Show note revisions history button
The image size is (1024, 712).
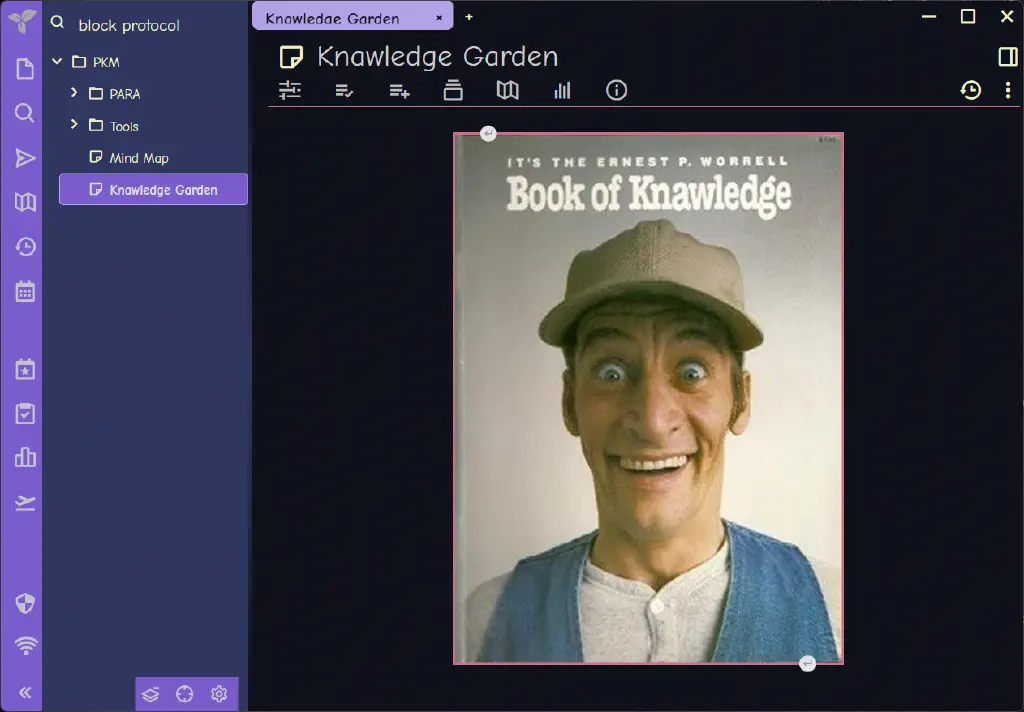click(x=971, y=90)
